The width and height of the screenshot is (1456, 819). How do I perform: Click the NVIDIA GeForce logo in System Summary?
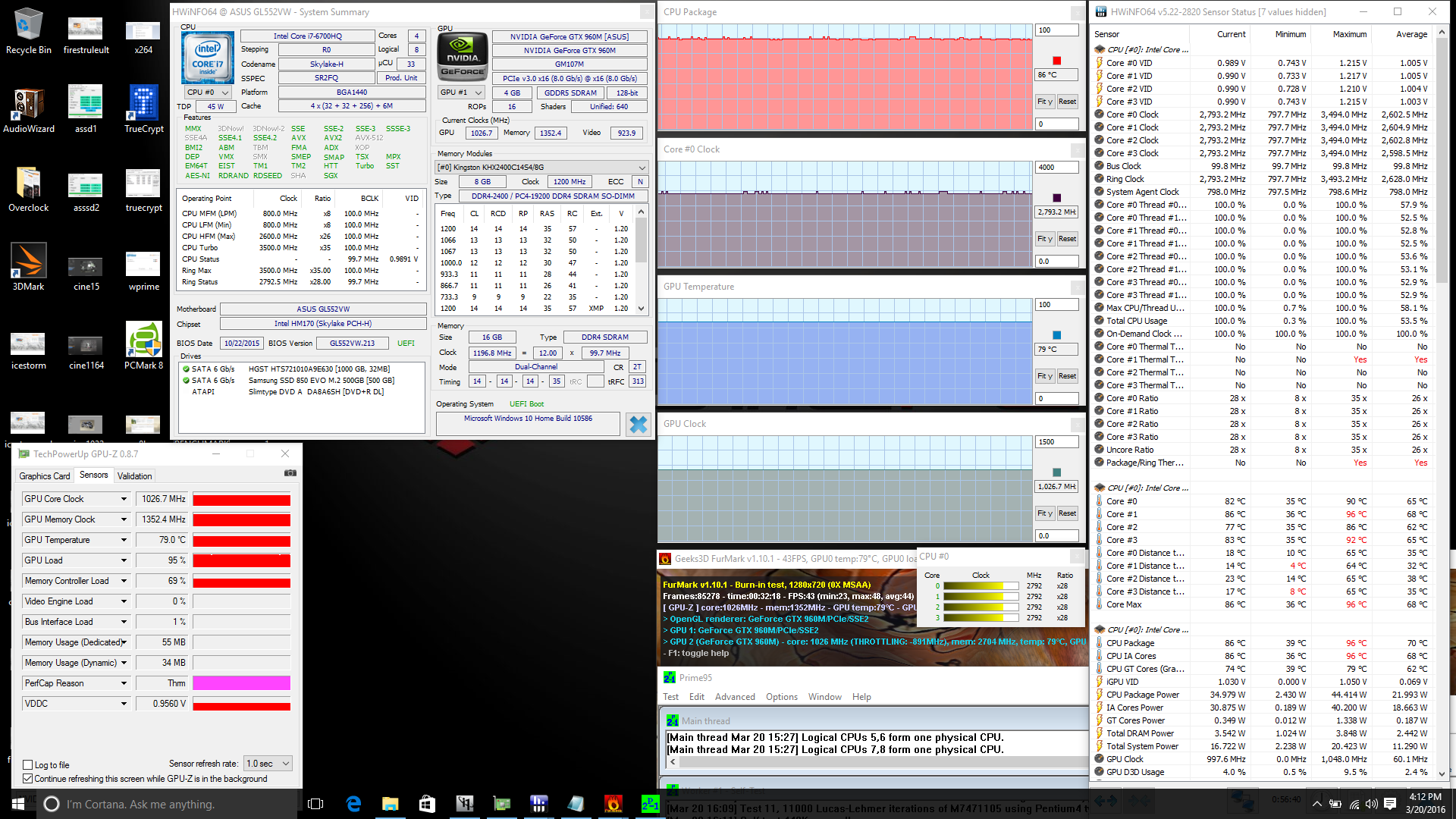(x=463, y=58)
